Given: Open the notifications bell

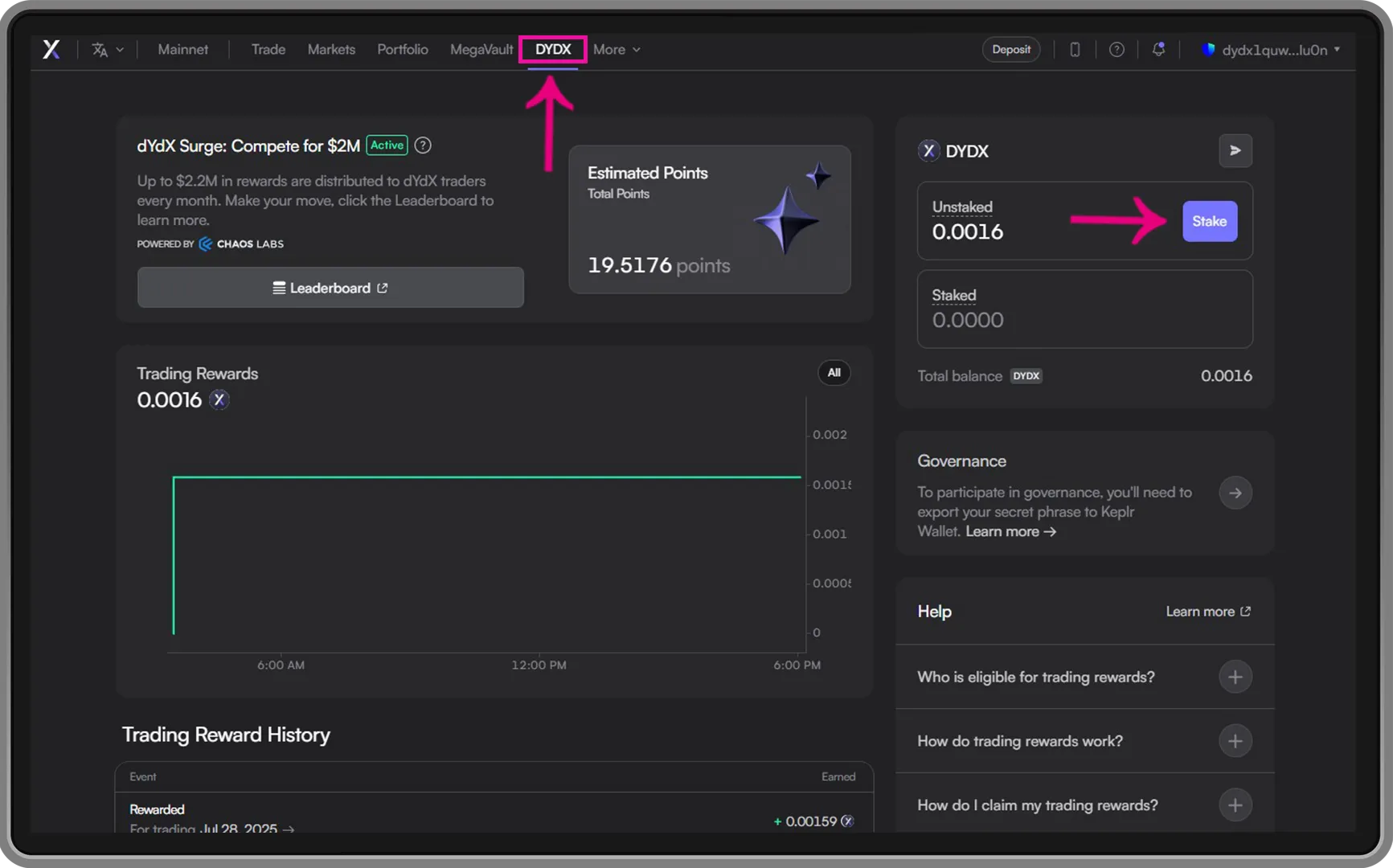Looking at the screenshot, I should 1158,49.
